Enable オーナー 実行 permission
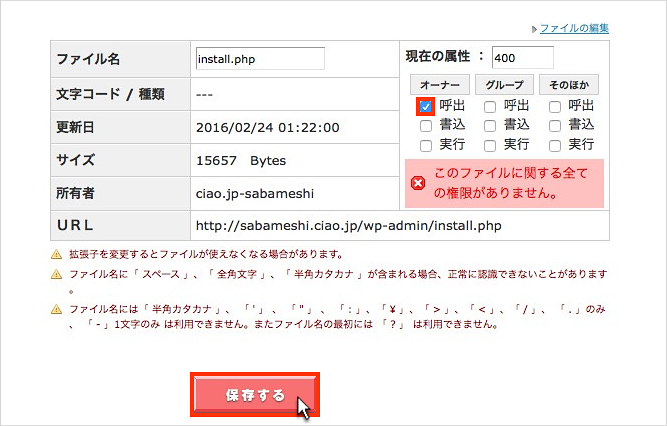The height and width of the screenshot is (426, 667). (425, 146)
